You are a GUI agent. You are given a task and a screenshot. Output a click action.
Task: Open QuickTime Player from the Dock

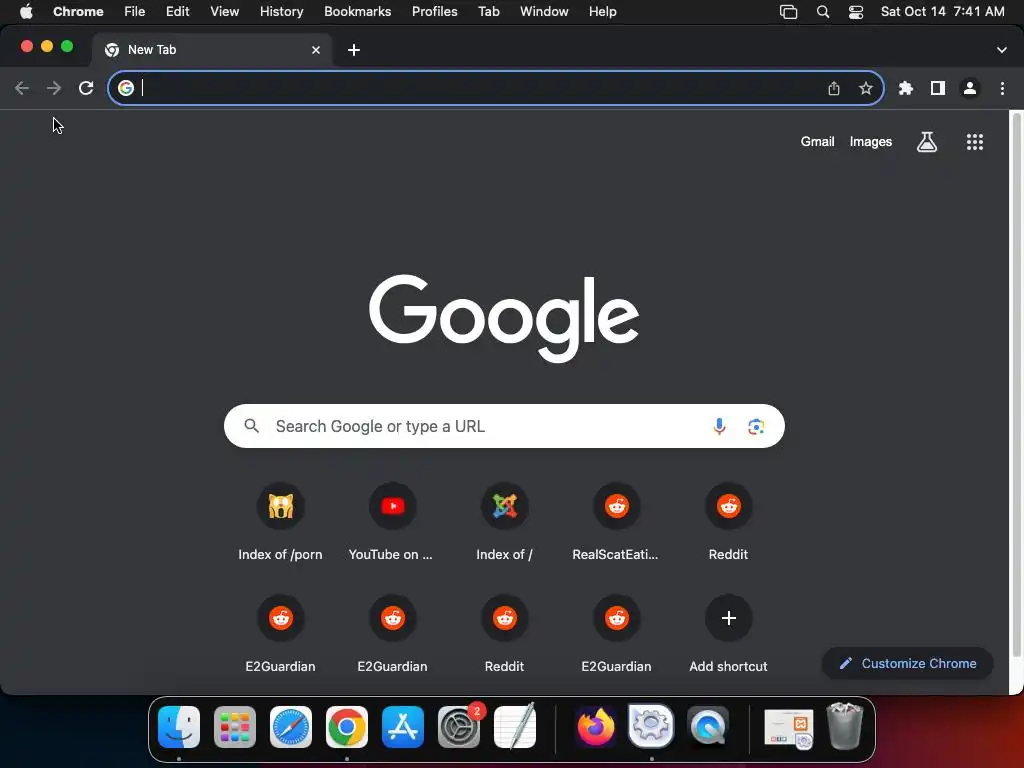[707, 726]
